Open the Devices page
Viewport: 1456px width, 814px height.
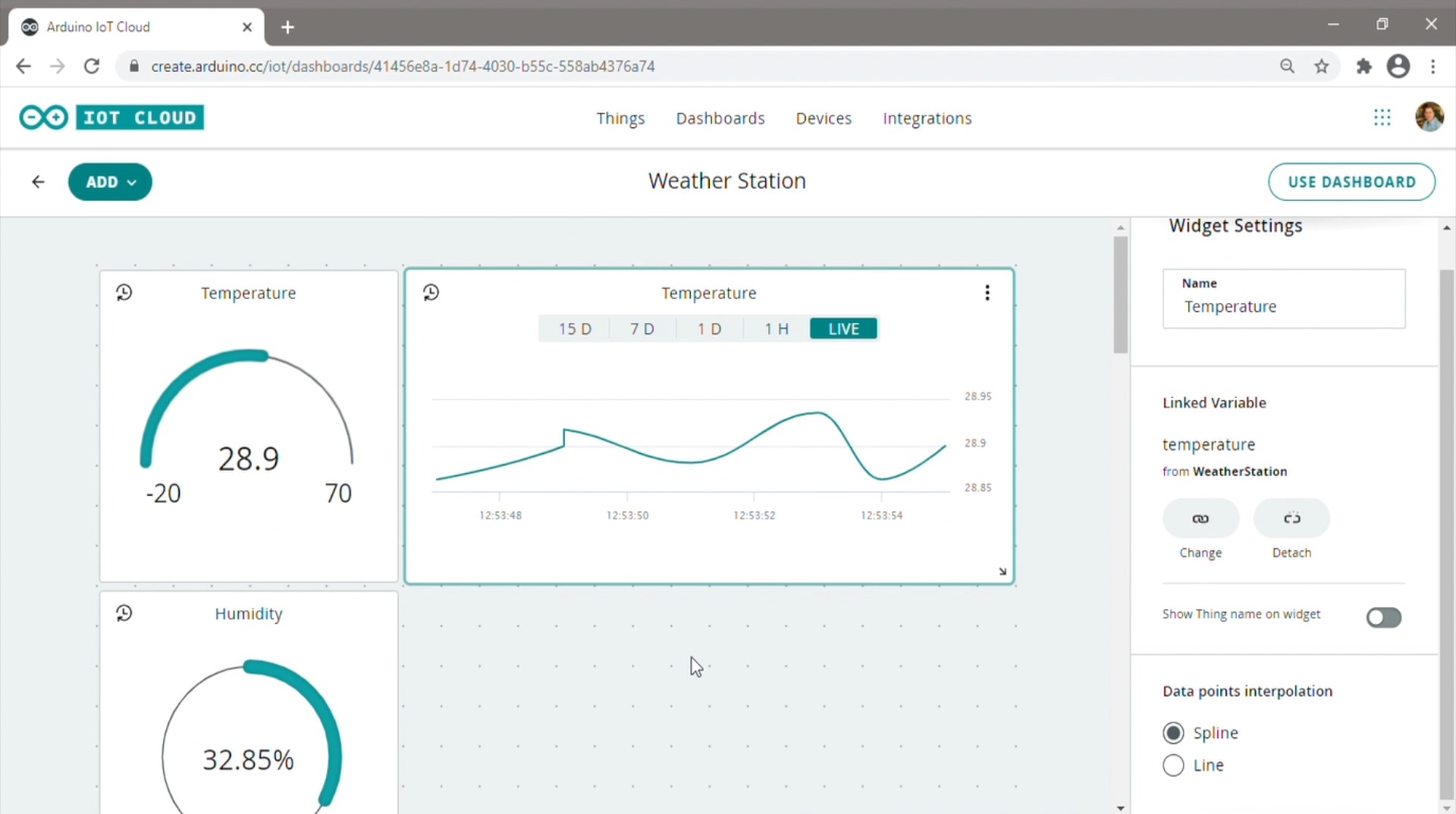point(824,118)
